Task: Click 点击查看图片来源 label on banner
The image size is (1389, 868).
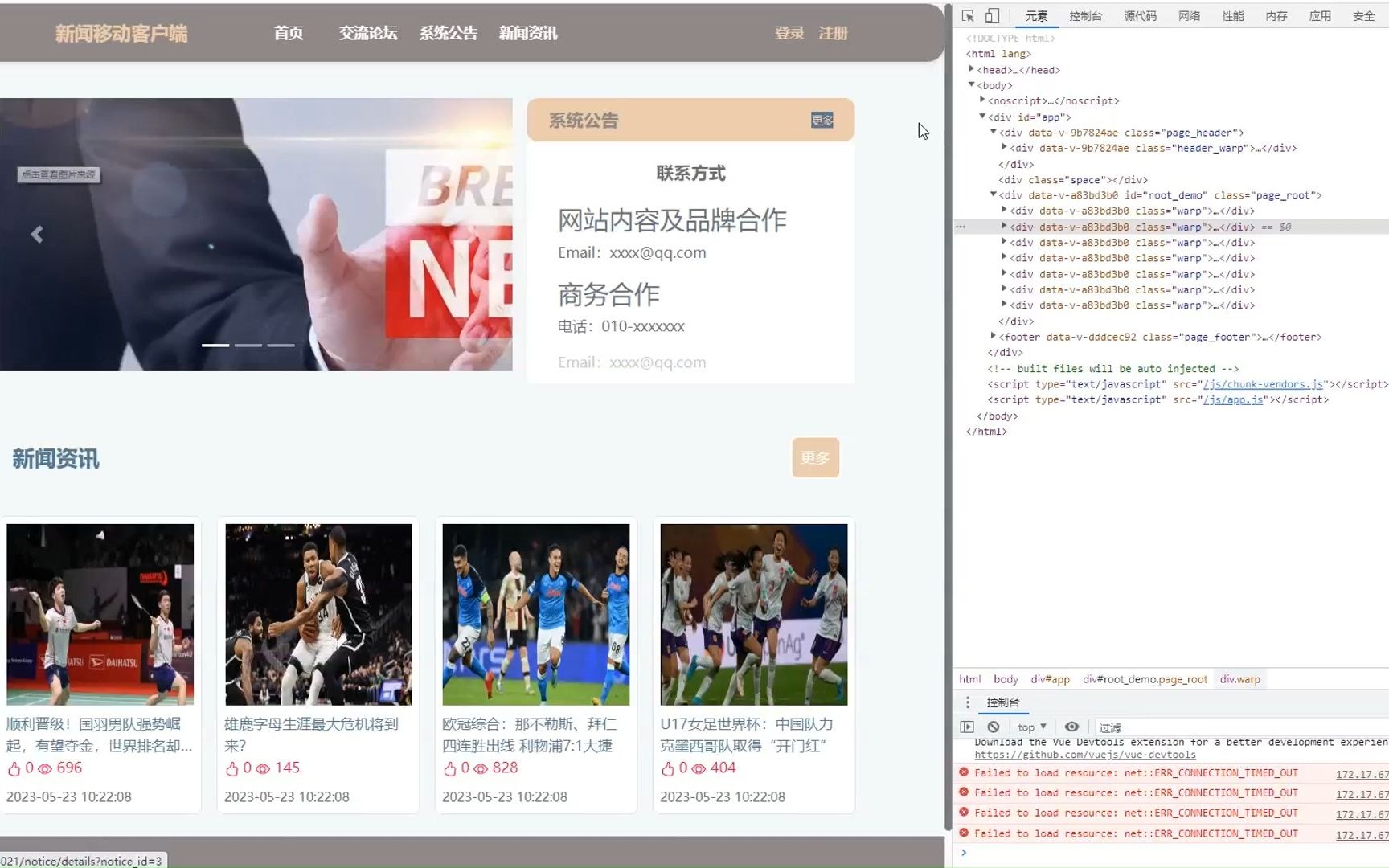Action: click(x=59, y=174)
